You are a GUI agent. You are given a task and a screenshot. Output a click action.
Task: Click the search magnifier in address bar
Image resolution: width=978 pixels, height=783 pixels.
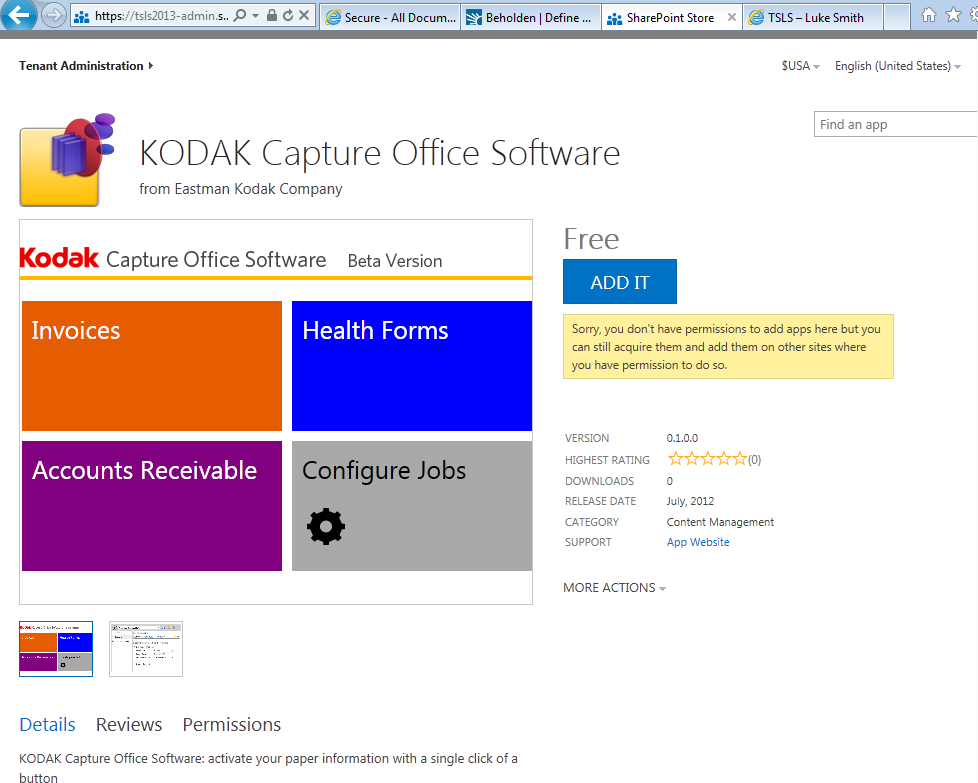click(240, 16)
